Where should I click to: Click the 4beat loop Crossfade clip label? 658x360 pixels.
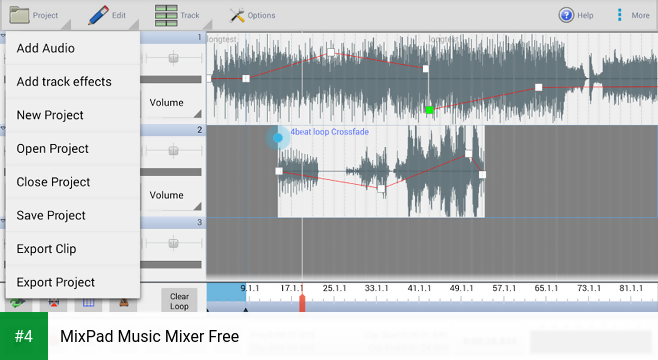330,132
